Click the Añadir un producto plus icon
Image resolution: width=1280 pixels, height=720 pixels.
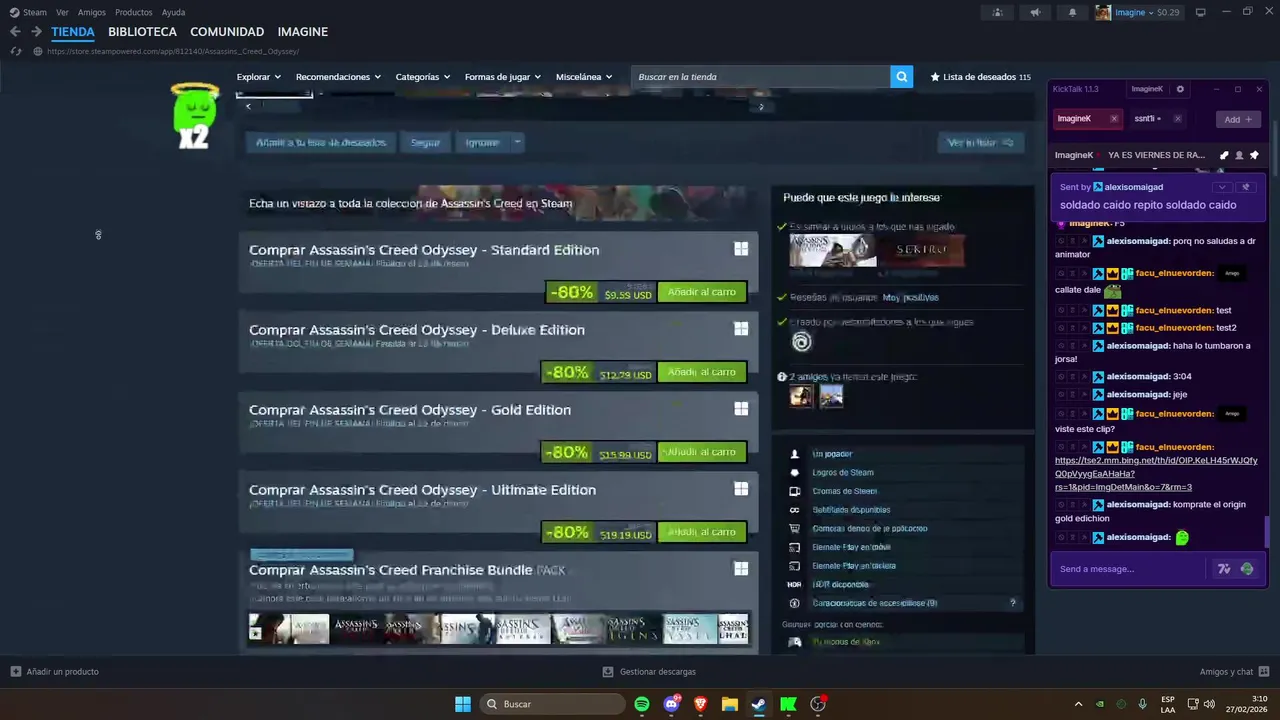[x=15, y=672]
